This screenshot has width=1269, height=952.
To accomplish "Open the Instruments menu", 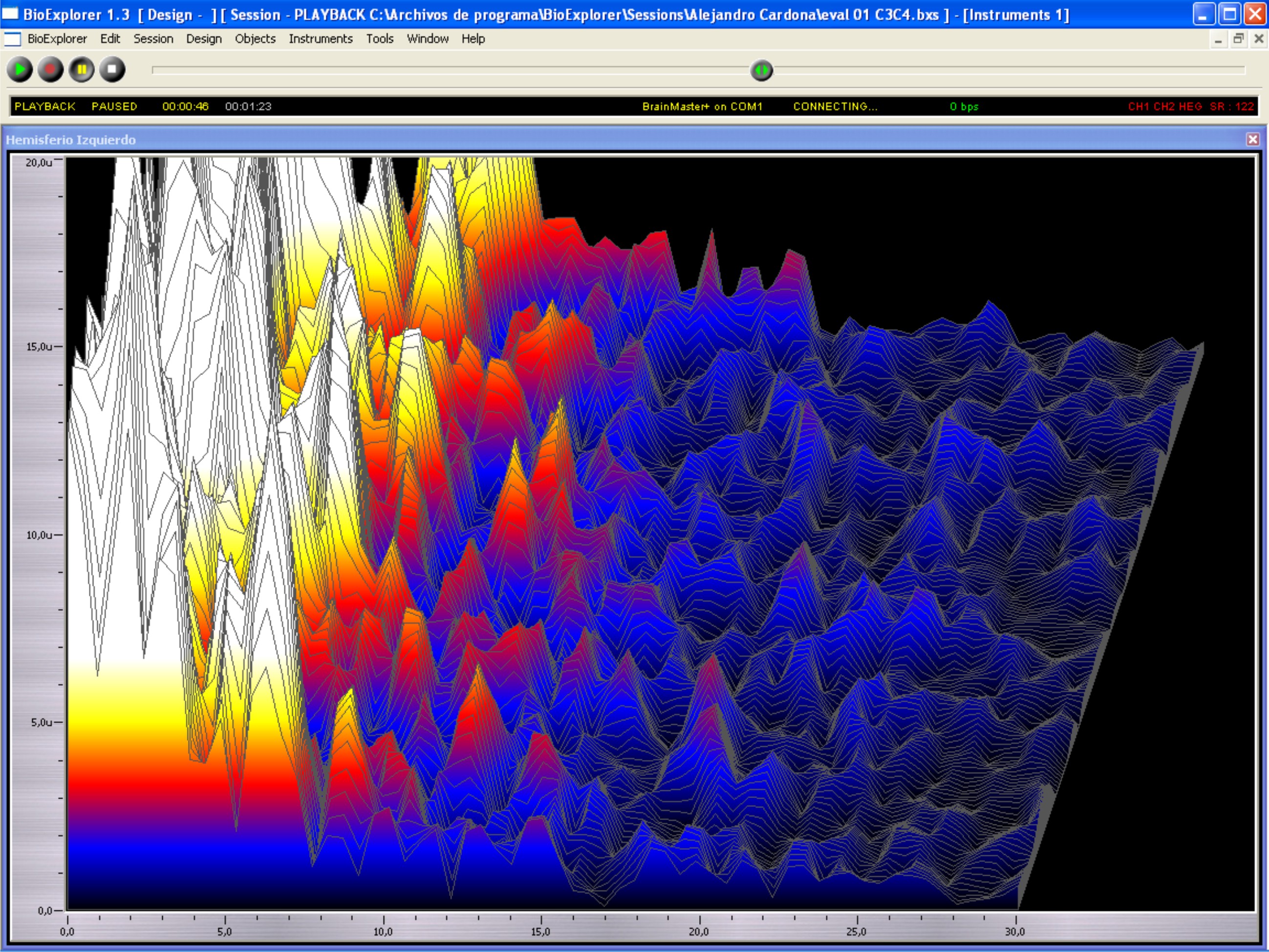I will click(320, 39).
